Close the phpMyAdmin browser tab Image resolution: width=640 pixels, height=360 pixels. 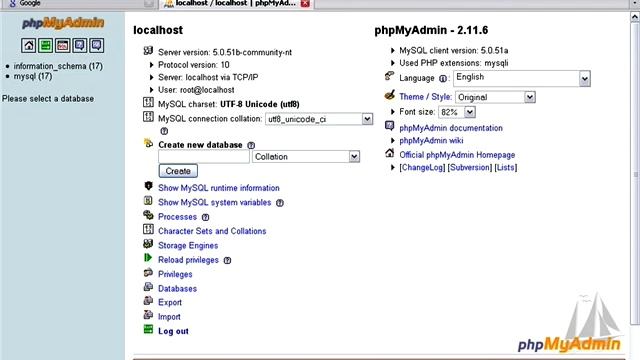(305, 4)
